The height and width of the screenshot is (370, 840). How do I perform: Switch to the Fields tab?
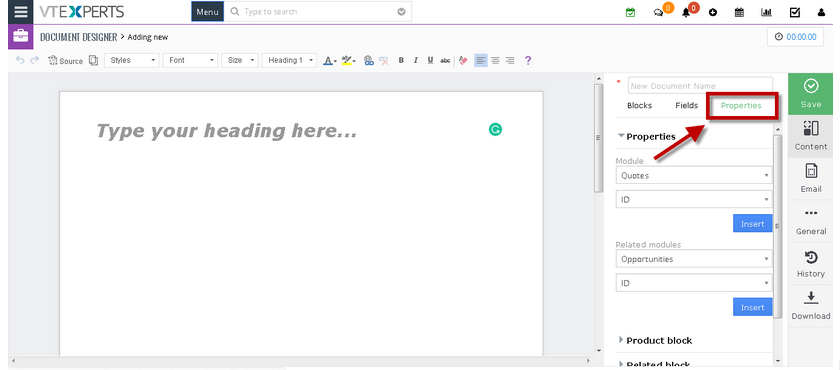coord(686,105)
